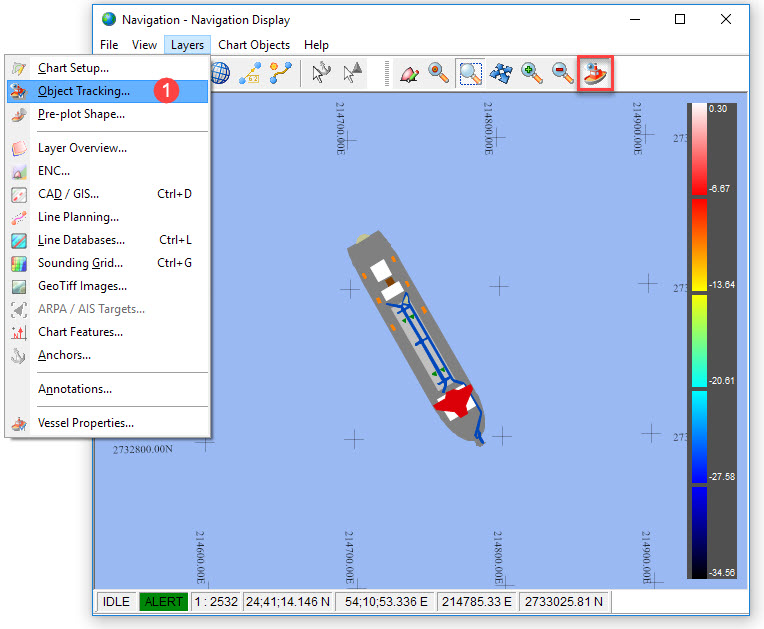Choose Chart Setup menu entry

coord(73,68)
